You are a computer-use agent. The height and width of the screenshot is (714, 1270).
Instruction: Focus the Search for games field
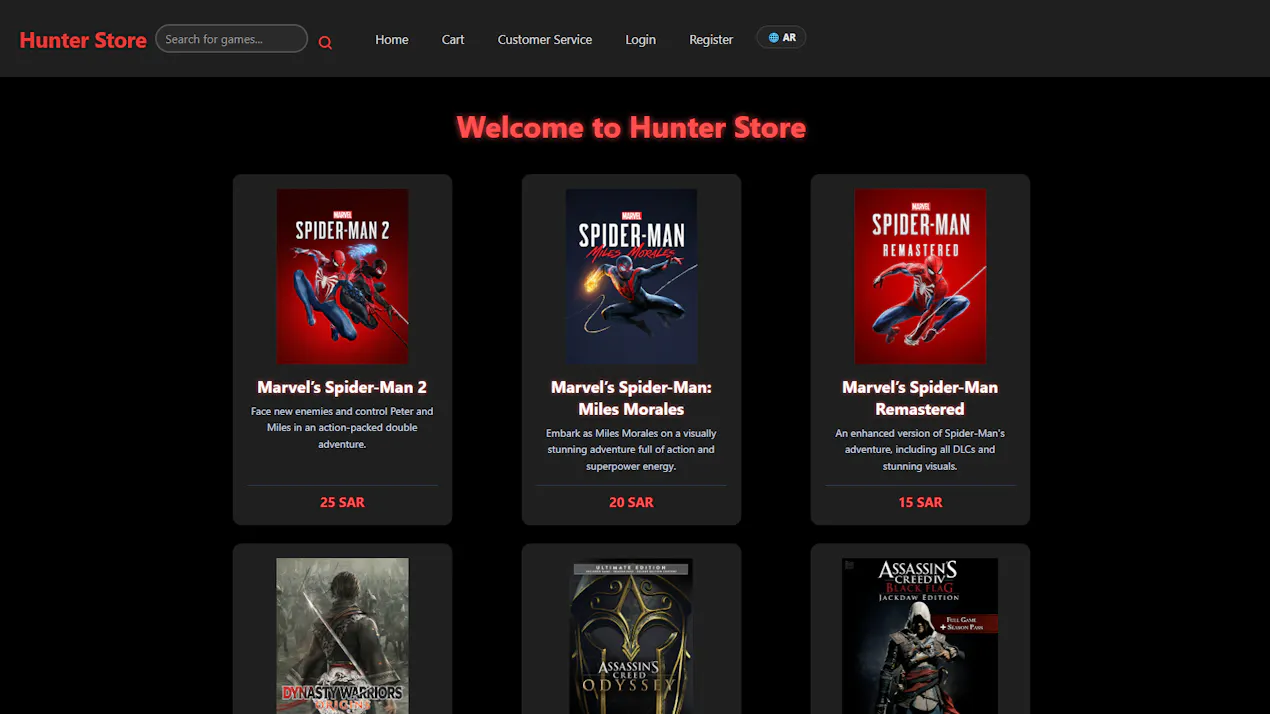tap(231, 39)
